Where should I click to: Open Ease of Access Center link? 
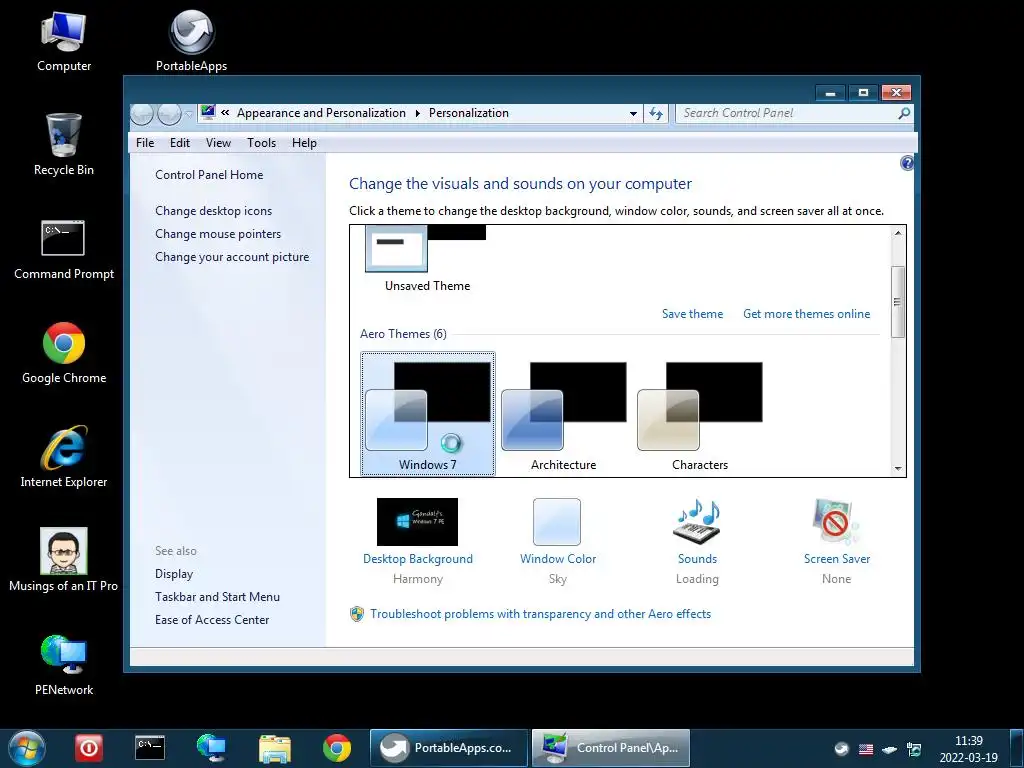(x=212, y=620)
